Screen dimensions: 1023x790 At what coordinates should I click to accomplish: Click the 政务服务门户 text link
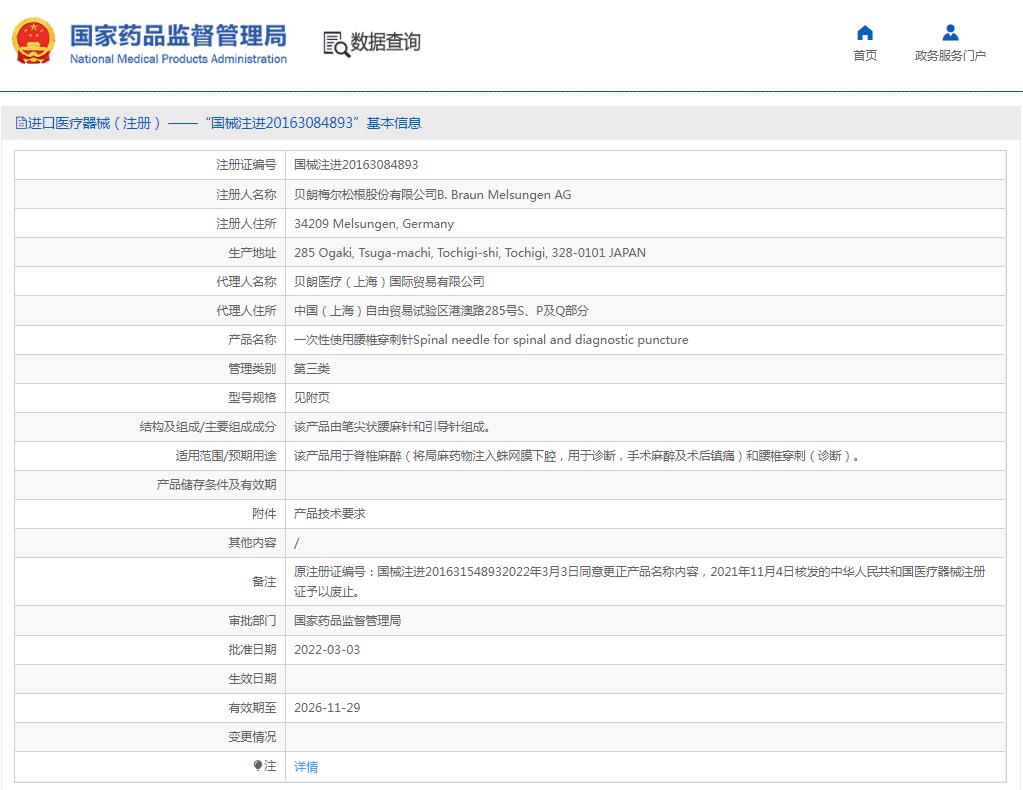coord(950,55)
